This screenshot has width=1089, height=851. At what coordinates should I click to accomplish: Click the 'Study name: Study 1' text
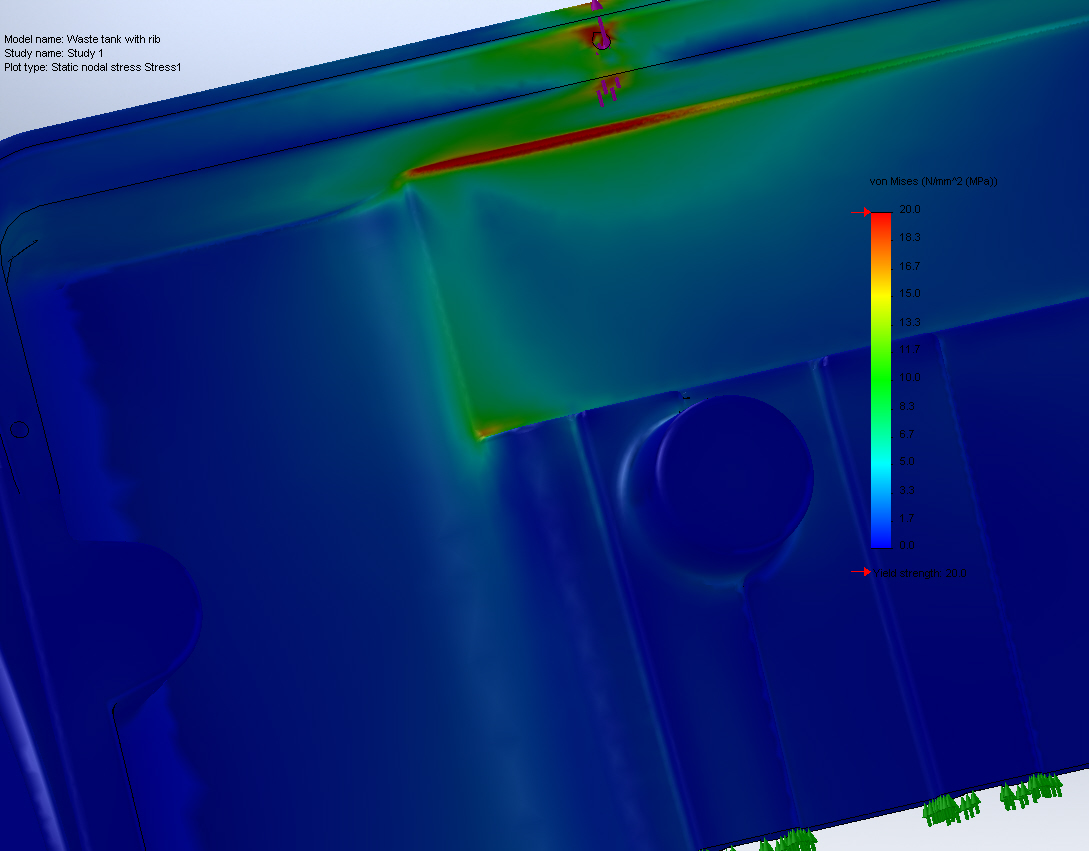[x=53, y=53]
